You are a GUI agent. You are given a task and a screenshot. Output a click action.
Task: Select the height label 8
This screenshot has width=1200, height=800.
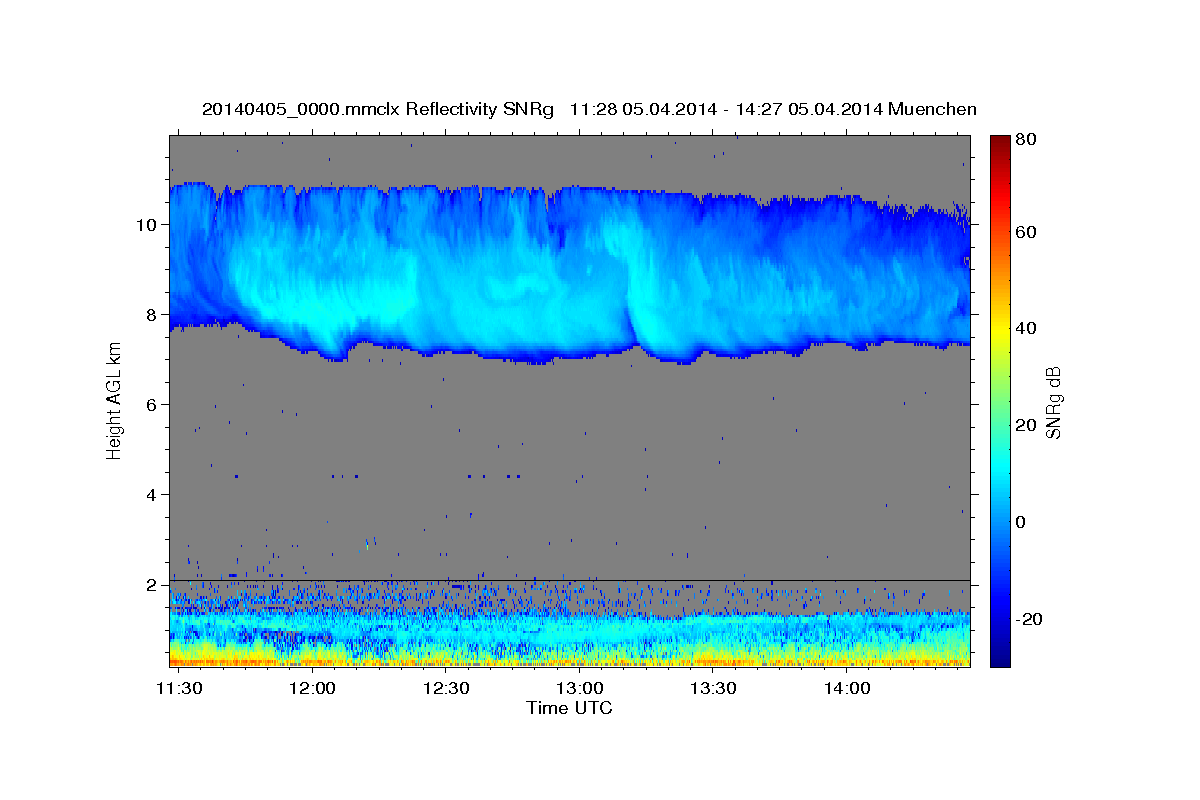click(154, 315)
